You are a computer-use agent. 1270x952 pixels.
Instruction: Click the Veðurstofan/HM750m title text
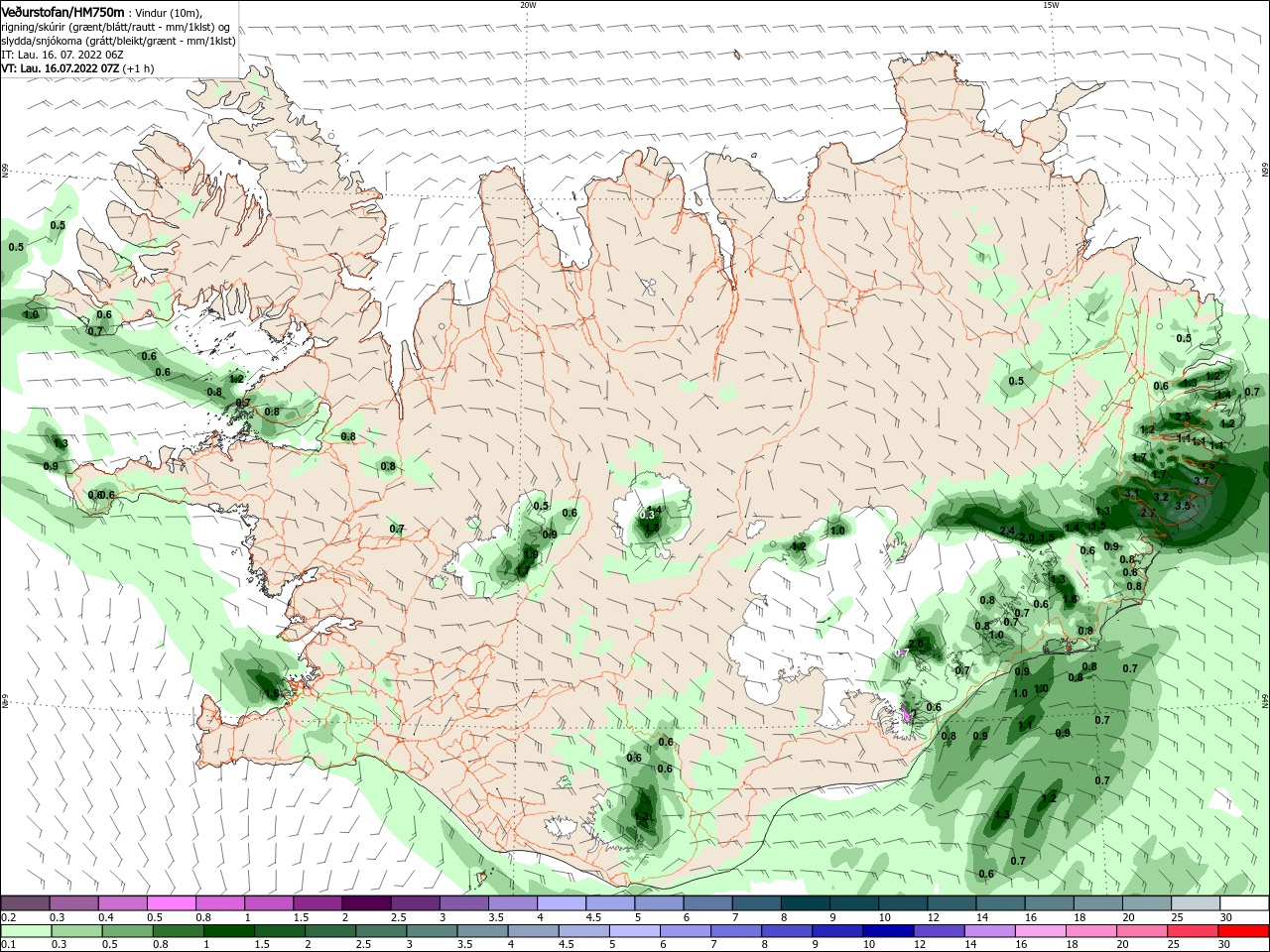click(x=63, y=11)
